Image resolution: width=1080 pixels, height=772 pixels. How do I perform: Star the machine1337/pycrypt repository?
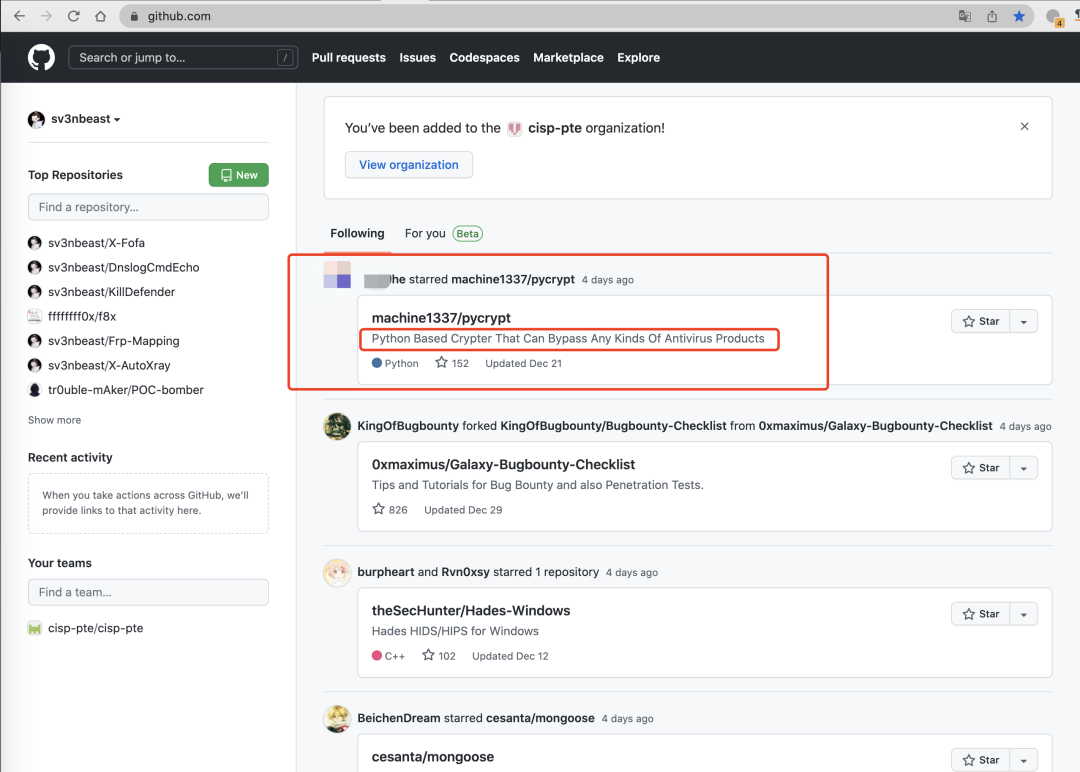980,322
